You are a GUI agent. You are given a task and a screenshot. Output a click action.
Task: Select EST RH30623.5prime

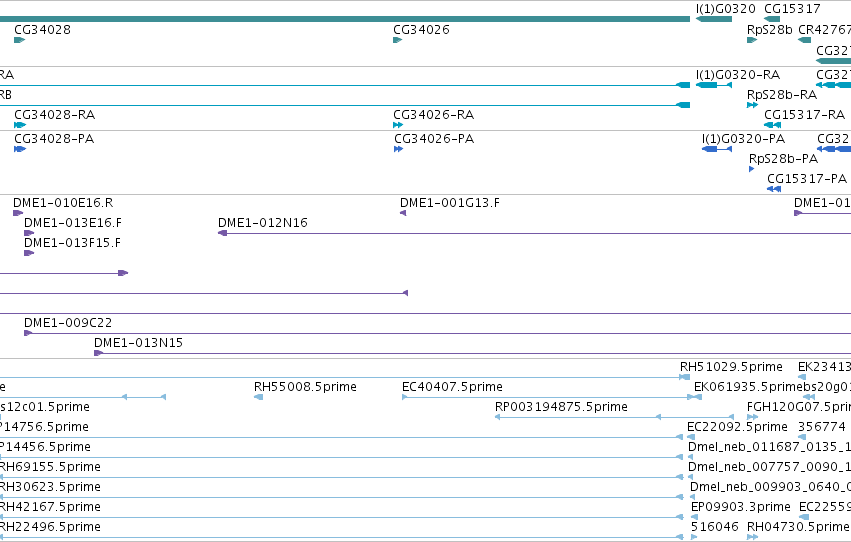[49, 487]
